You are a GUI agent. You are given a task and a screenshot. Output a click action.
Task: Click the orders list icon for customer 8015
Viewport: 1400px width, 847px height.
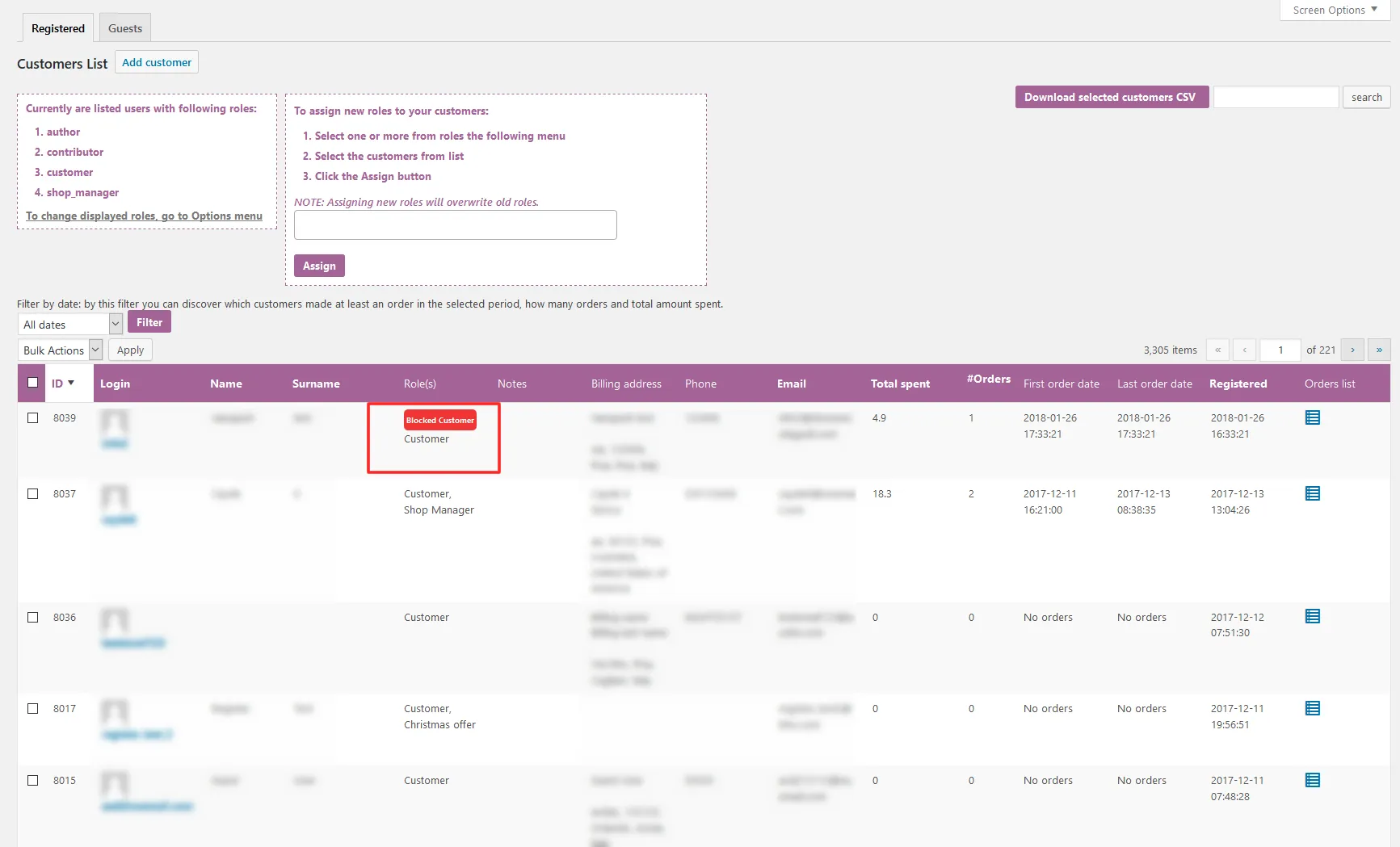click(x=1314, y=780)
